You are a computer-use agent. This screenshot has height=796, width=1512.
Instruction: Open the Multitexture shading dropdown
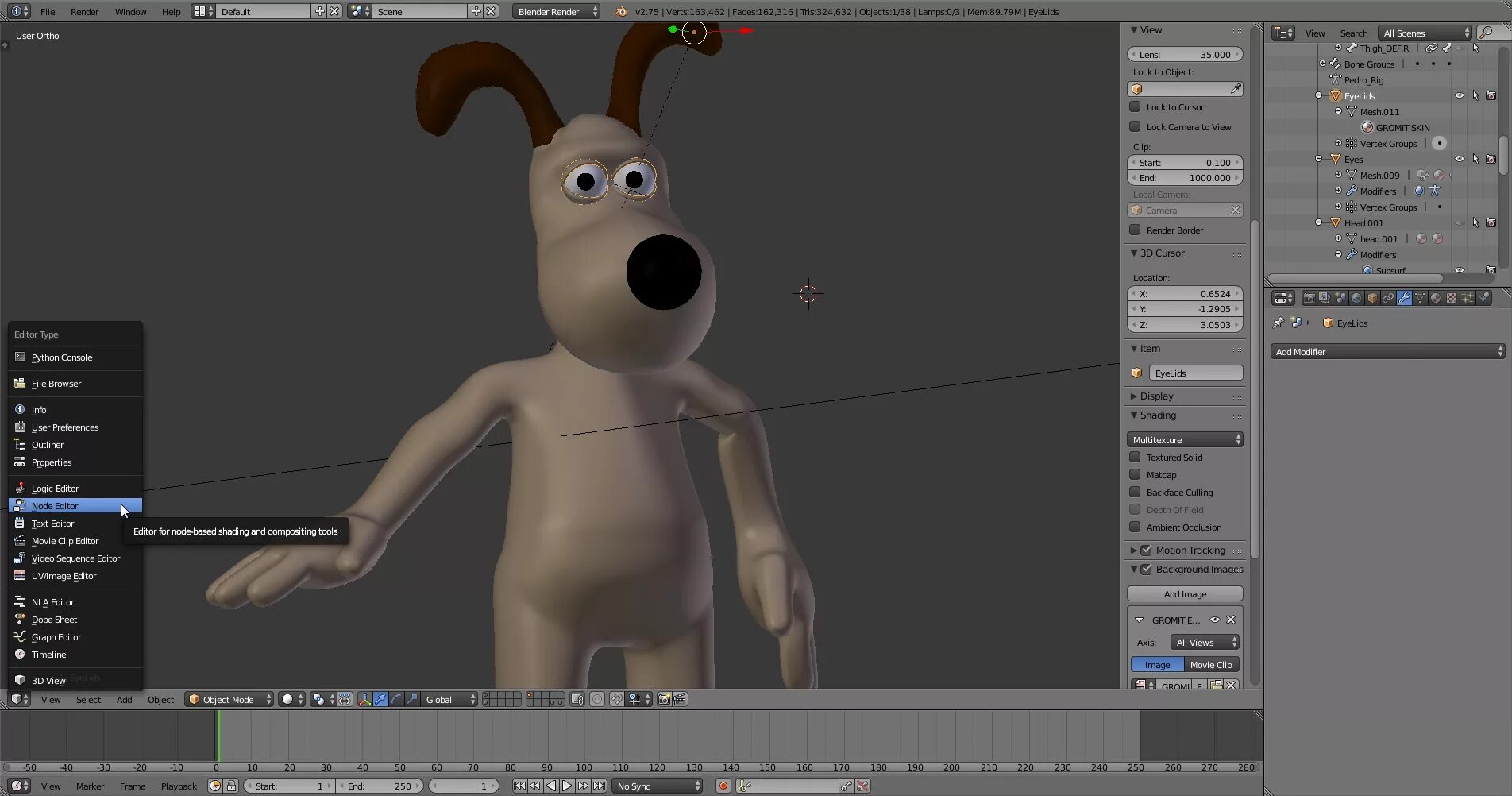1185,439
